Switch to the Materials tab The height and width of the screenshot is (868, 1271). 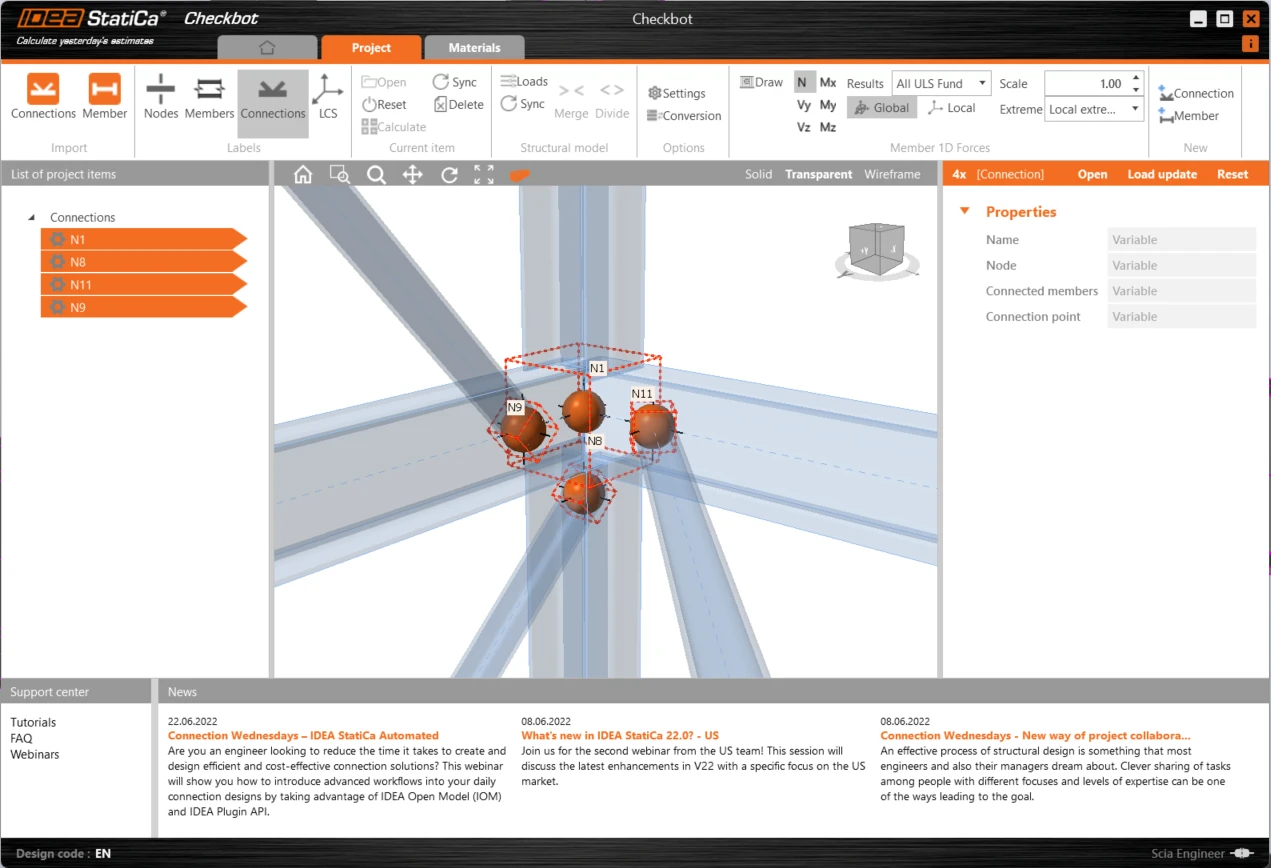click(474, 47)
